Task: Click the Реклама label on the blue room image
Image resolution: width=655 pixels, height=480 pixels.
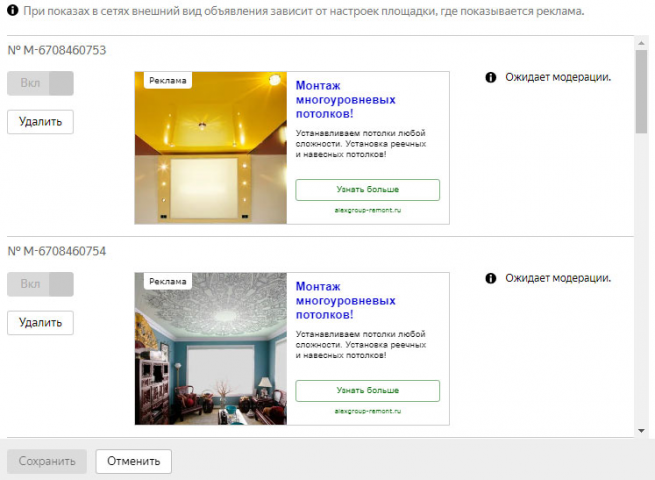Action: pos(168,282)
